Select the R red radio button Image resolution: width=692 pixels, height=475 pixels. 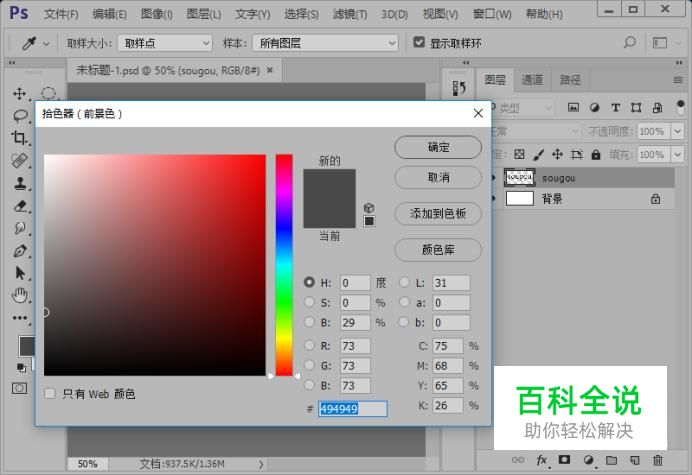click(309, 345)
